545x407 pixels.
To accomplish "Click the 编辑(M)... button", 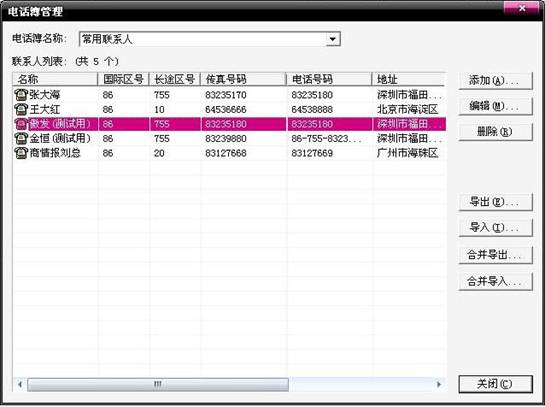I will 495,106.
